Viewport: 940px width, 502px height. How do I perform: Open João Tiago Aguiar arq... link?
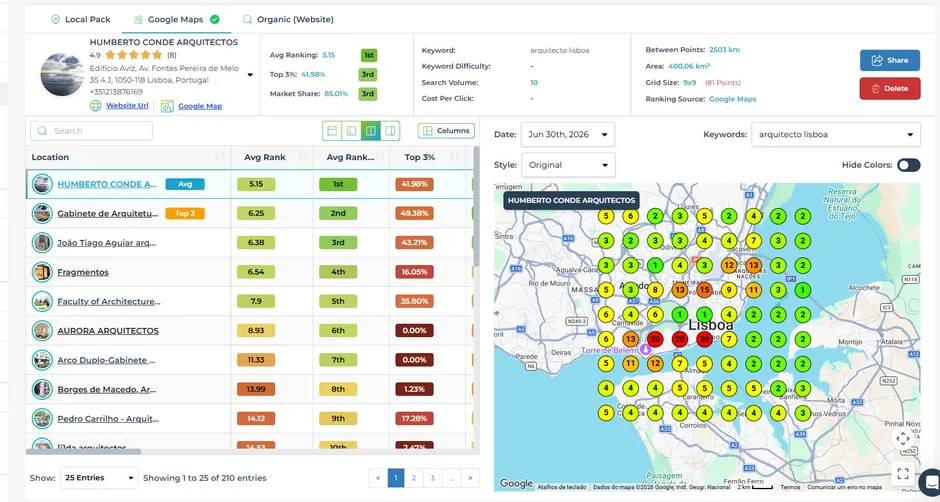pyautogui.click(x=106, y=243)
